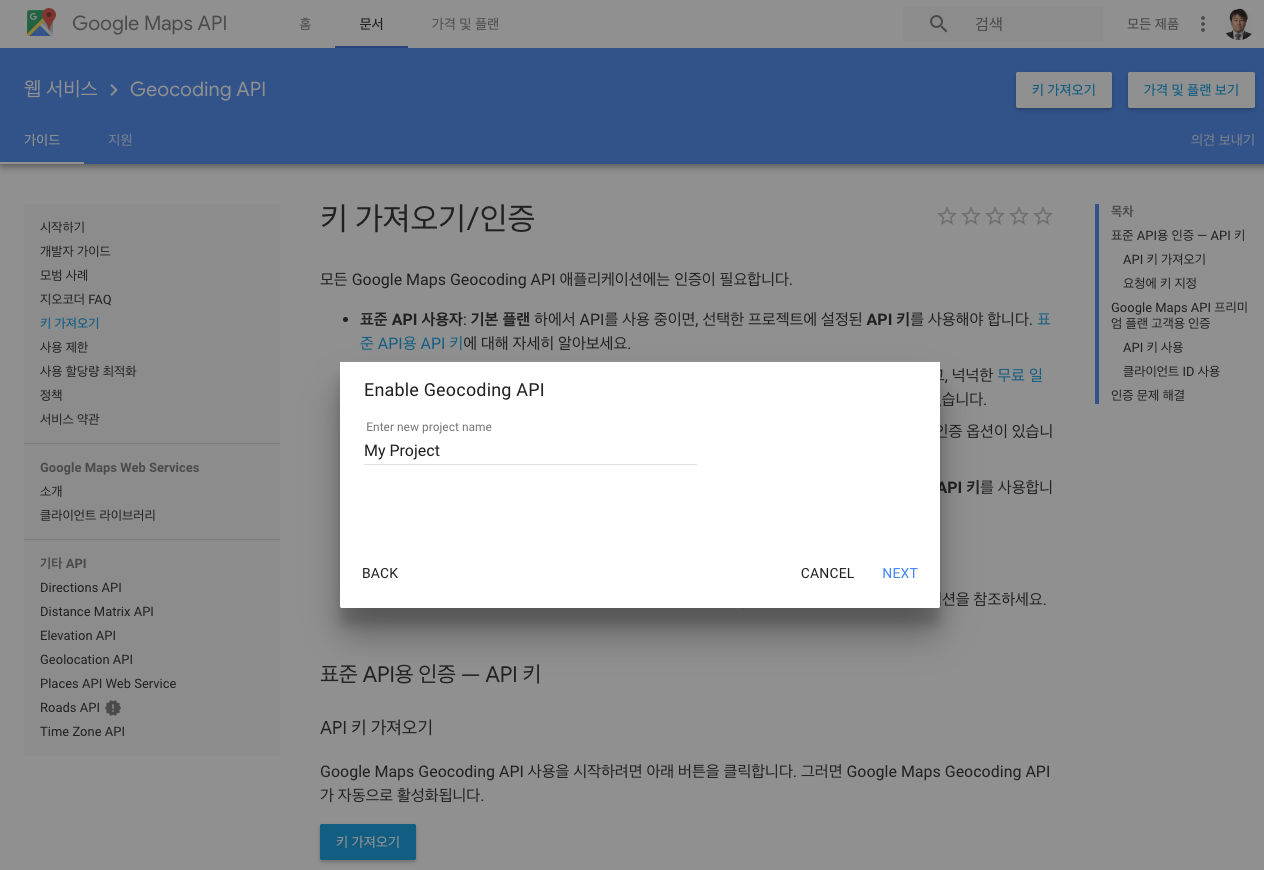Image resolution: width=1264 pixels, height=870 pixels.
Task: Click the breadcrumb chevron before Geocoding API
Action: (x=113, y=89)
